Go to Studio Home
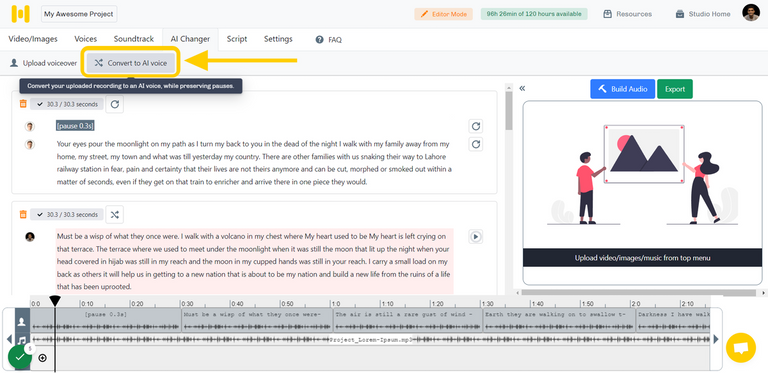This screenshot has width=768, height=373. [x=703, y=14]
